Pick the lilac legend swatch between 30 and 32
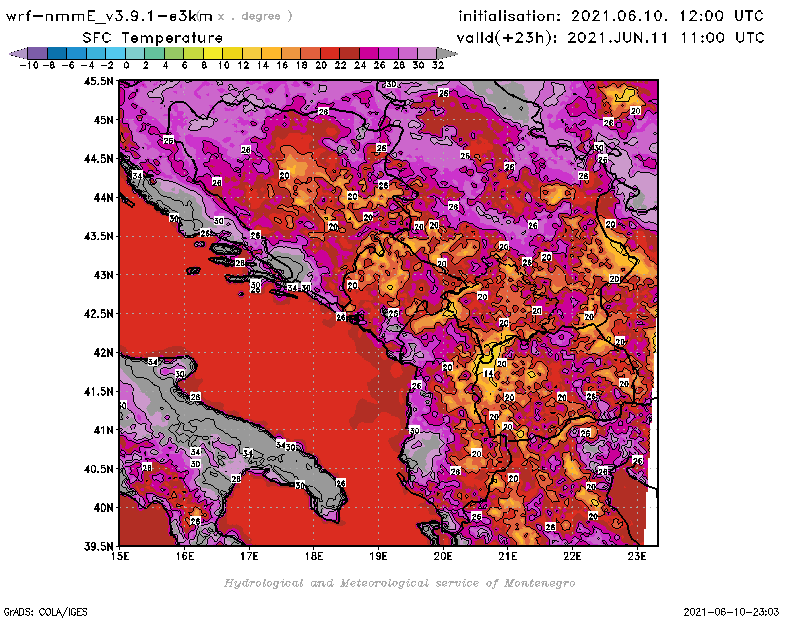Image resolution: width=800 pixels, height=618 pixels. (x=427, y=53)
